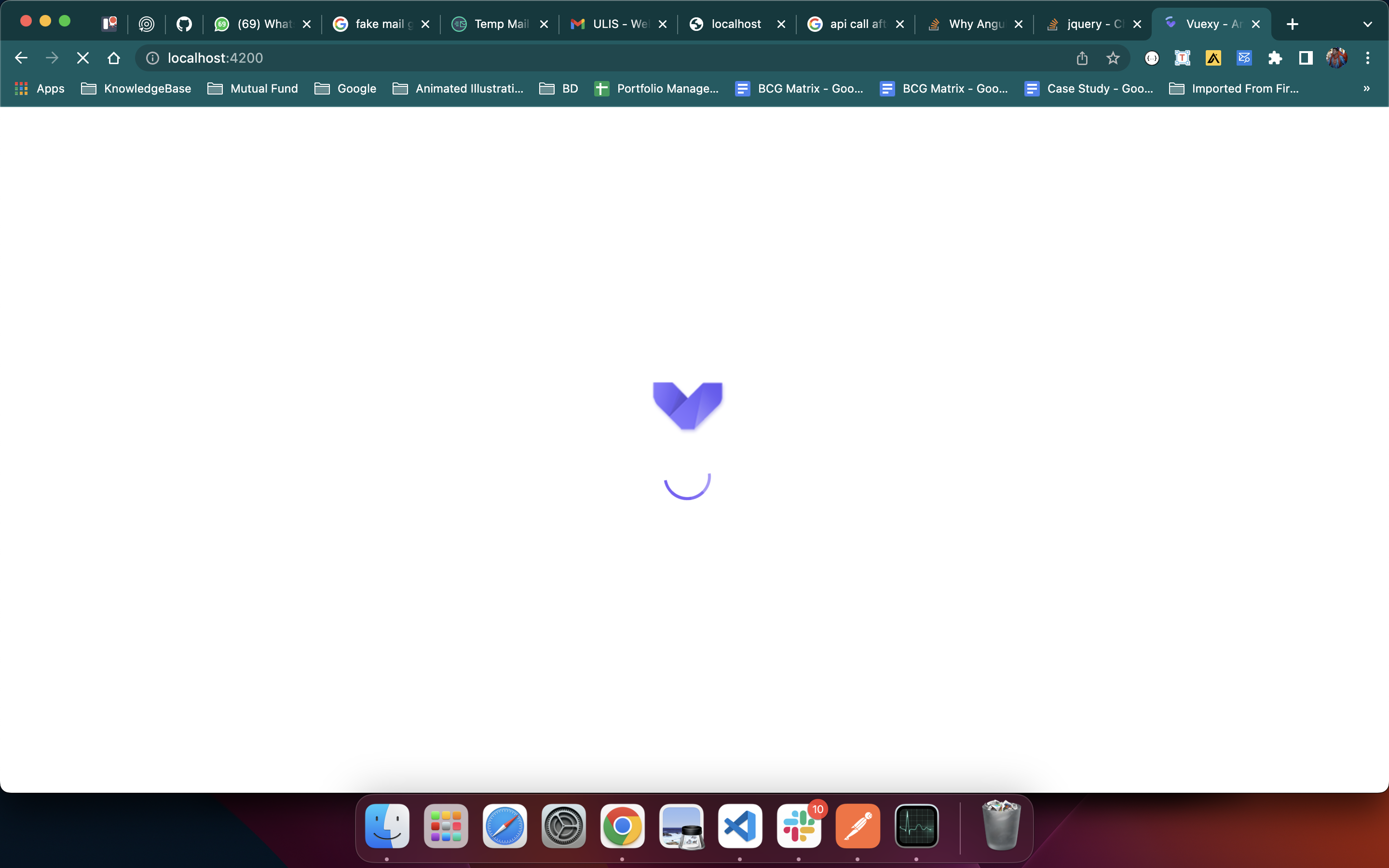Open the pinned spiral-icon tab

(146, 24)
